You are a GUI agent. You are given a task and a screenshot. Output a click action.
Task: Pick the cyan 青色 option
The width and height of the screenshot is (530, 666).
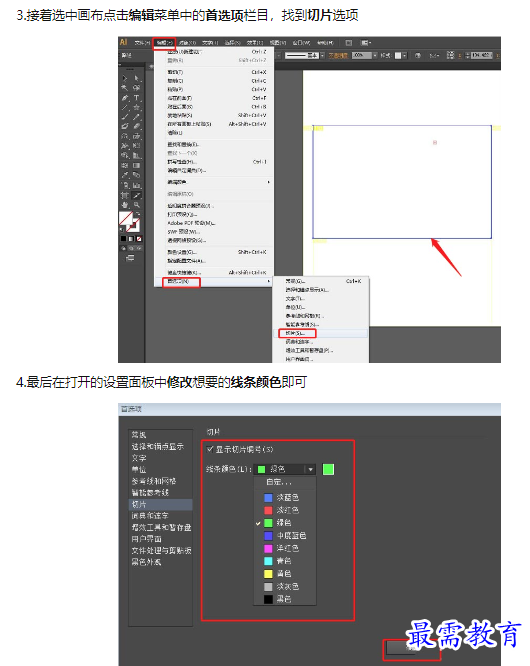click(285, 561)
